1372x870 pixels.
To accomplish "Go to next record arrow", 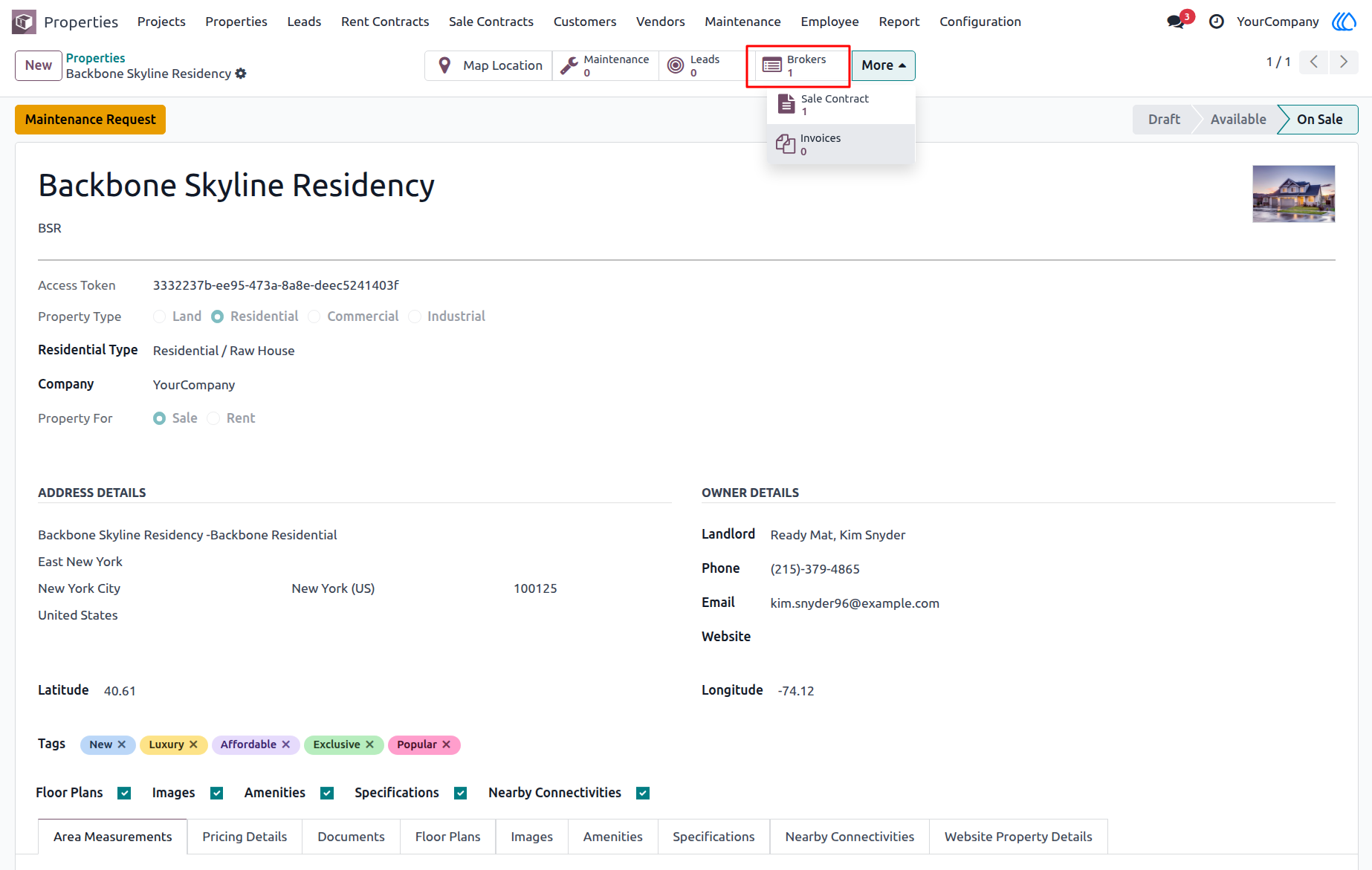I will click(1344, 62).
